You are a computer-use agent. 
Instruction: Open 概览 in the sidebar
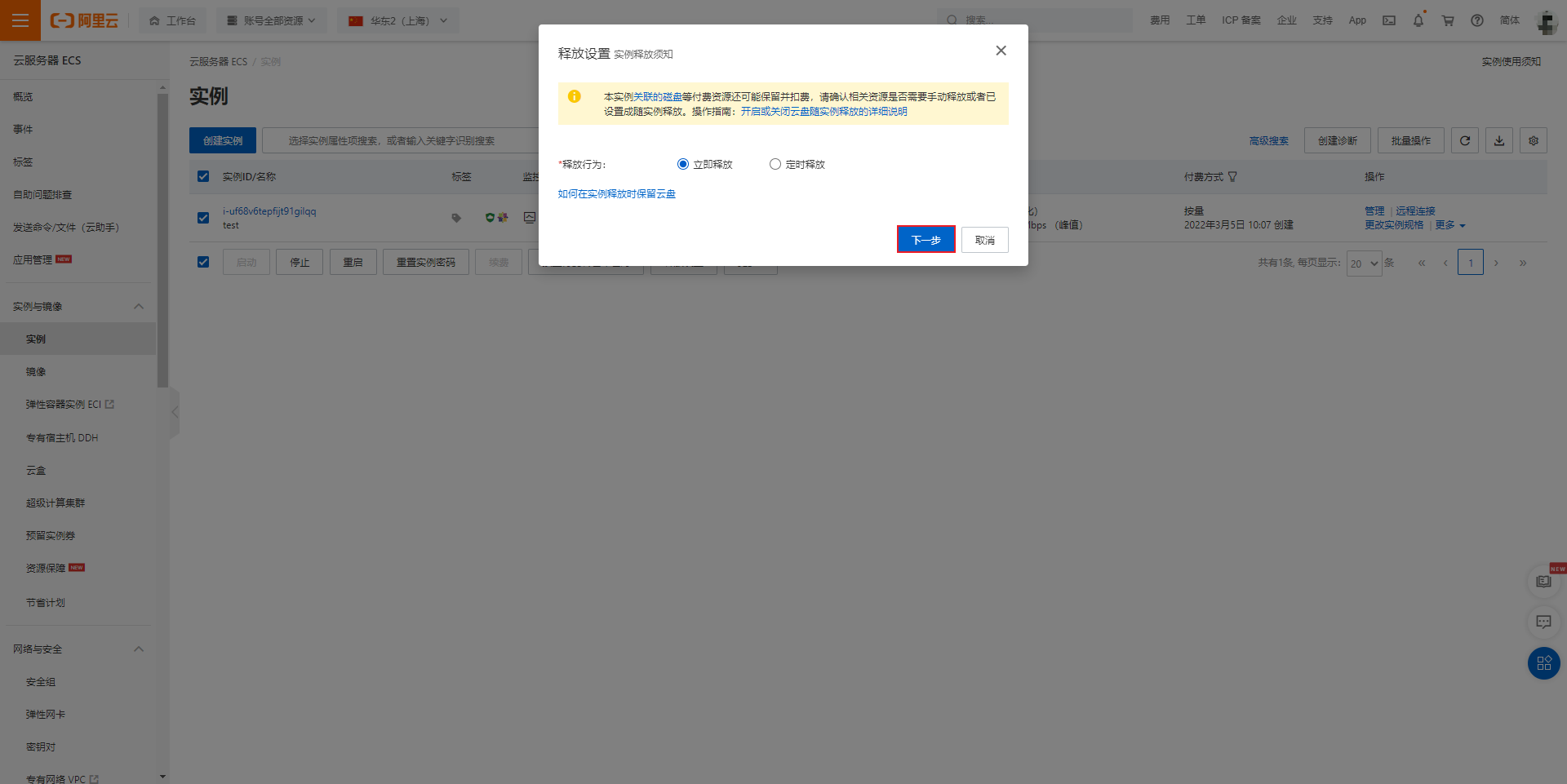(23, 96)
